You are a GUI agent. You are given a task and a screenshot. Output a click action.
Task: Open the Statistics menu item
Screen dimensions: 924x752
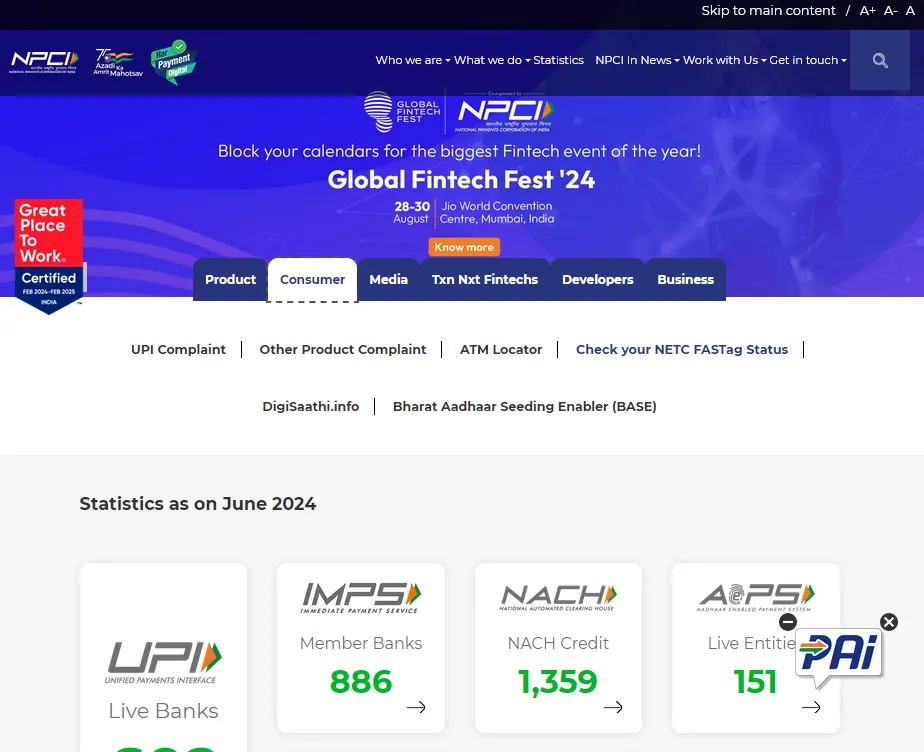tap(558, 60)
